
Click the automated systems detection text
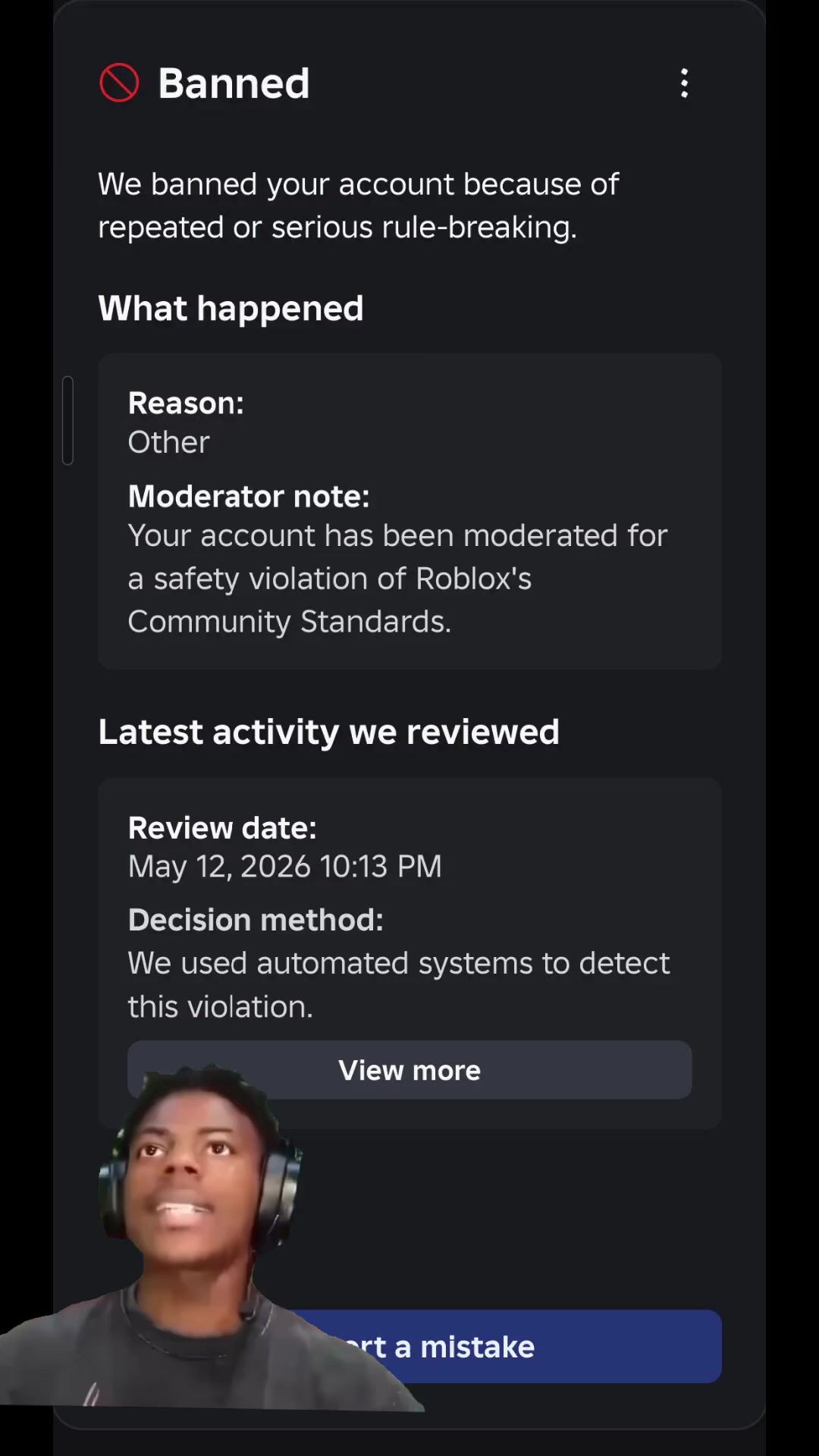point(398,984)
